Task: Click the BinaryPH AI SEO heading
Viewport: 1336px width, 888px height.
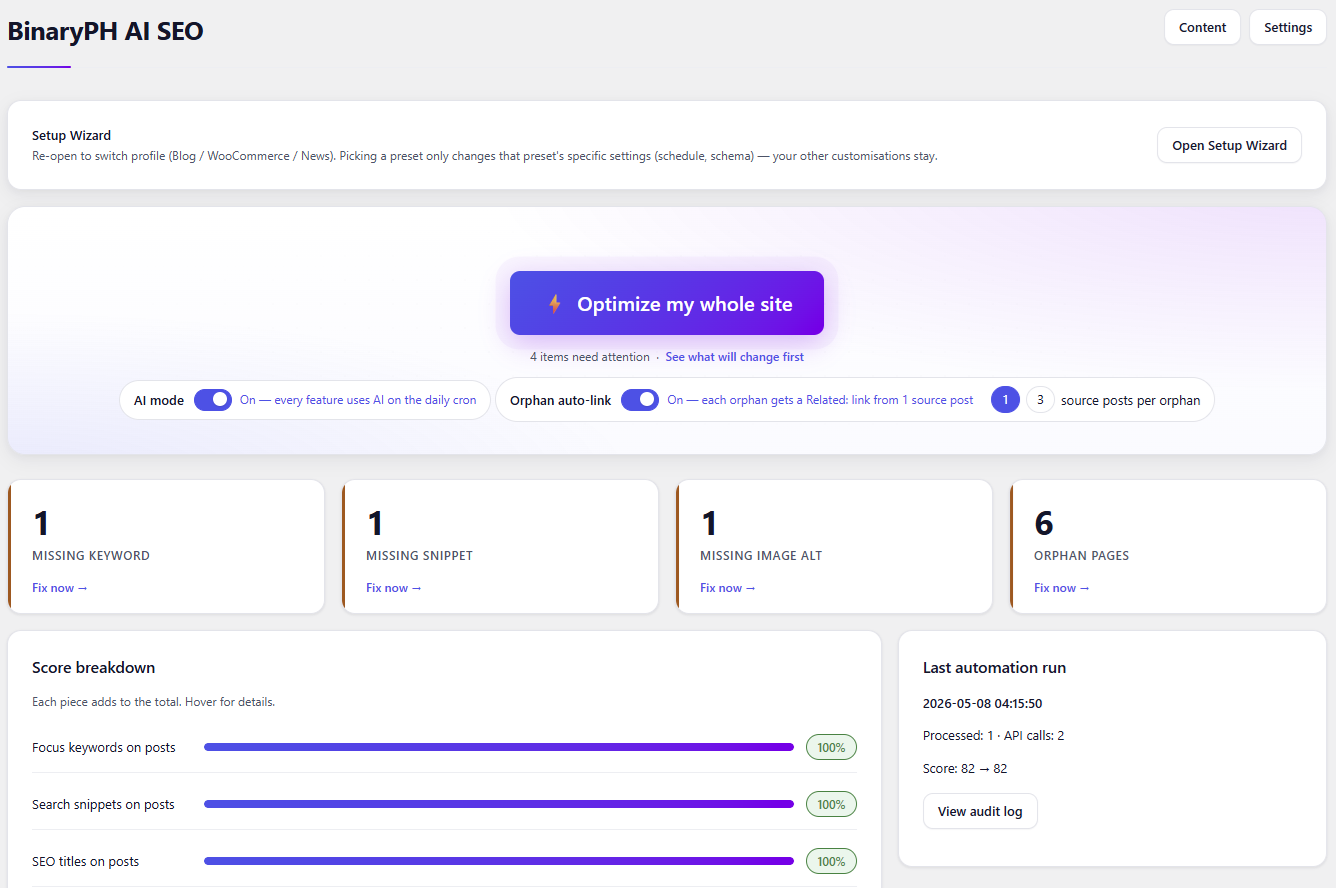Action: 105,31
